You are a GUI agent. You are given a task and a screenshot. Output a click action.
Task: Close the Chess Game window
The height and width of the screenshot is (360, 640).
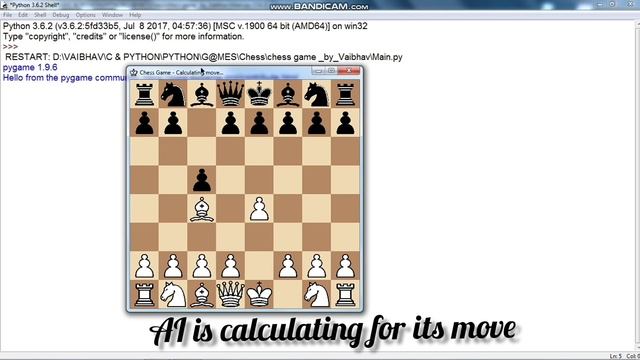pos(349,71)
